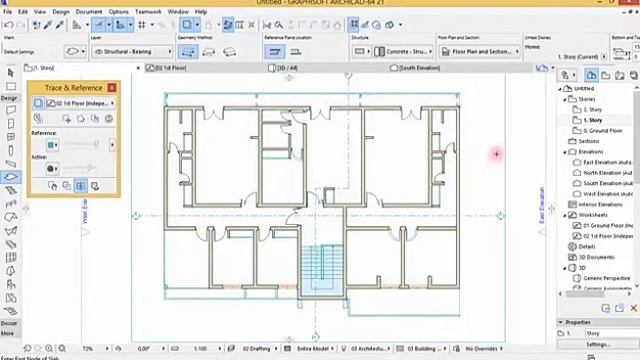Open the Design menu

[x=61, y=12]
